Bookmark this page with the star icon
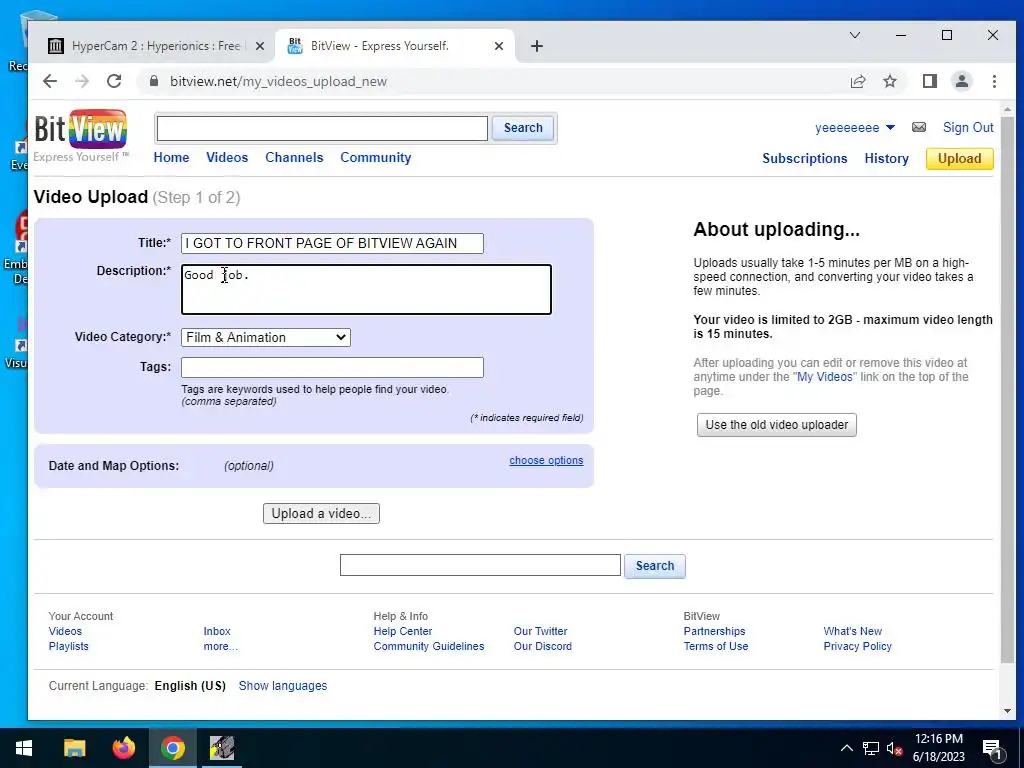Screen dimensions: 1024x768 pos(889,81)
